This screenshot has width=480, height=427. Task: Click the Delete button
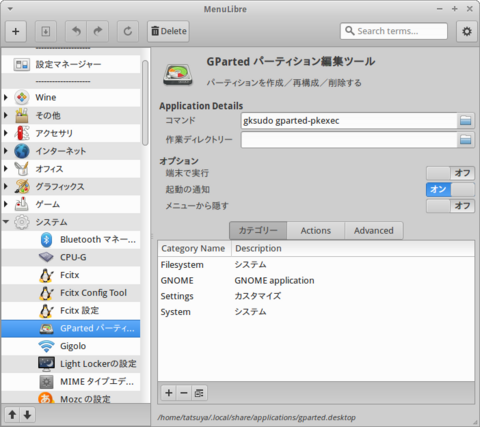pyautogui.click(x=168, y=32)
